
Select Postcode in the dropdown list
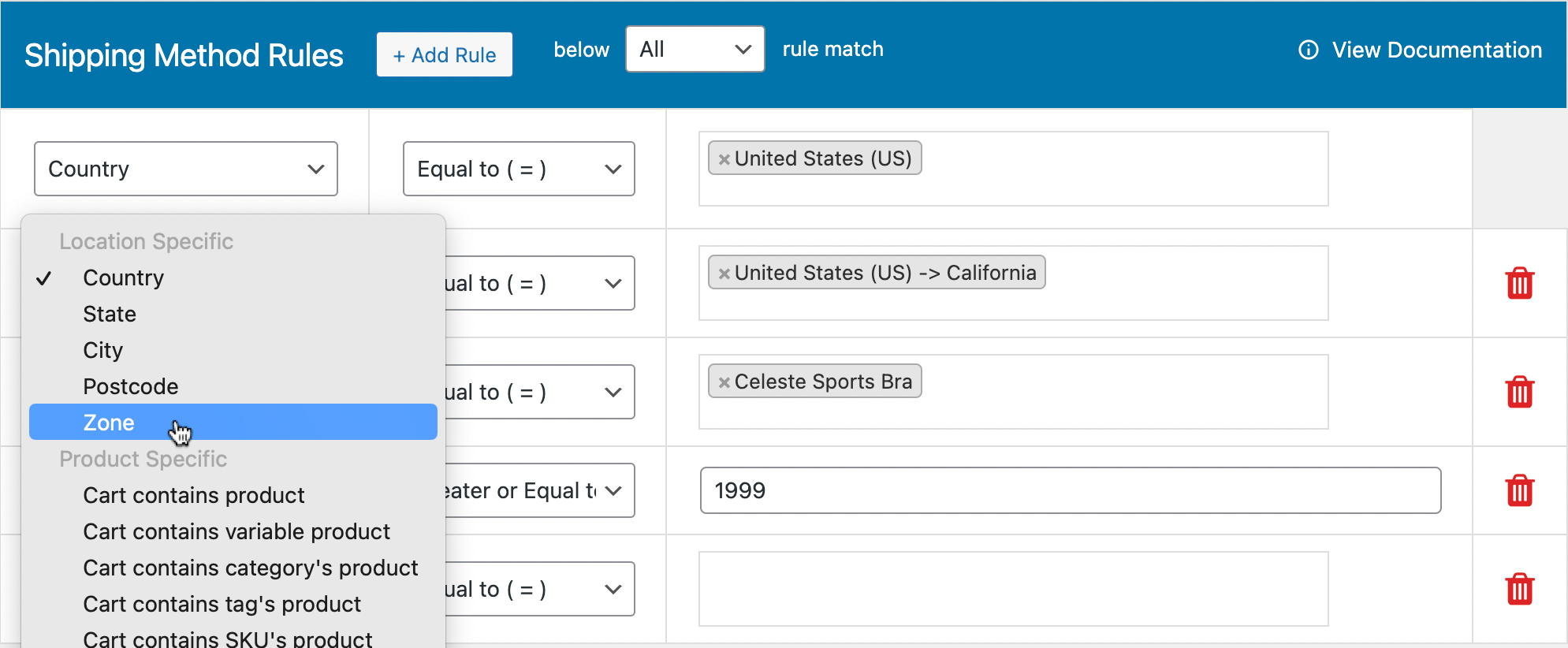click(x=233, y=386)
